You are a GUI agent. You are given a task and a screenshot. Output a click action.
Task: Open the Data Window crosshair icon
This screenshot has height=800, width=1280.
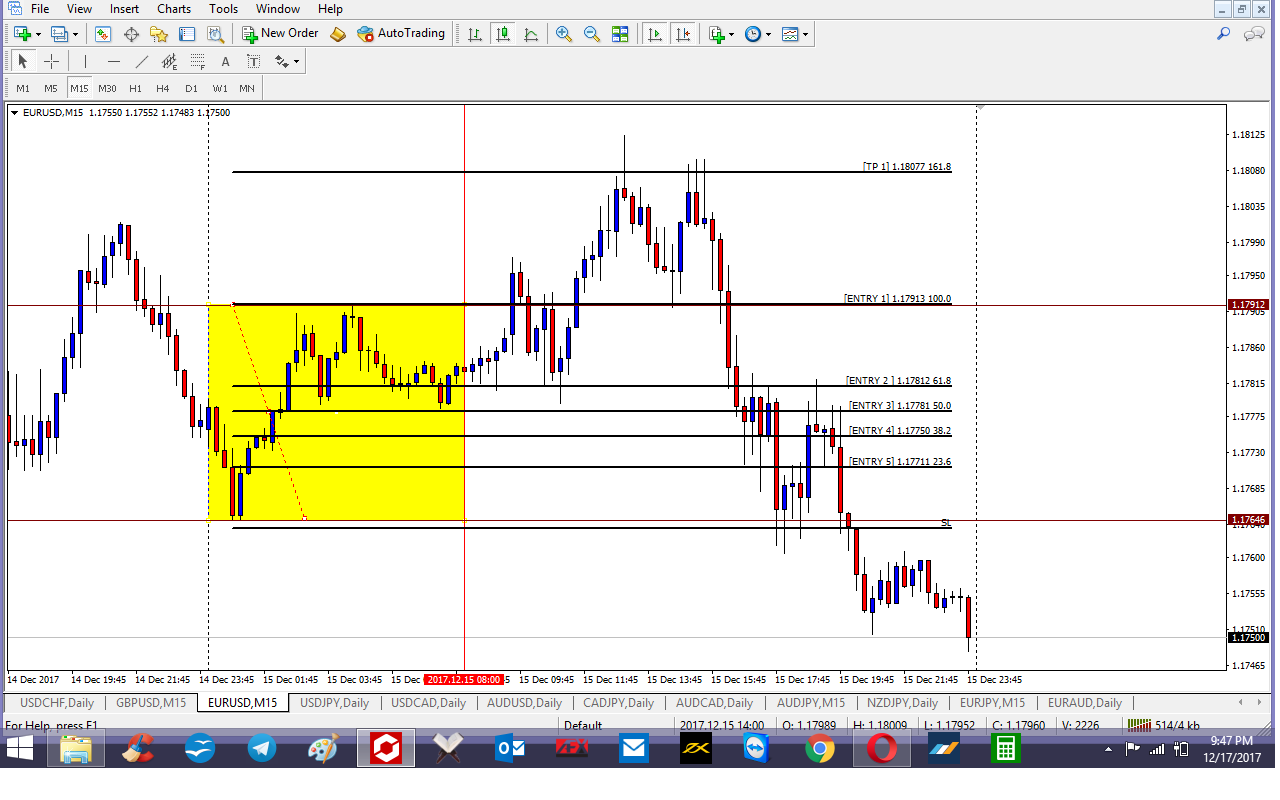(x=131, y=34)
